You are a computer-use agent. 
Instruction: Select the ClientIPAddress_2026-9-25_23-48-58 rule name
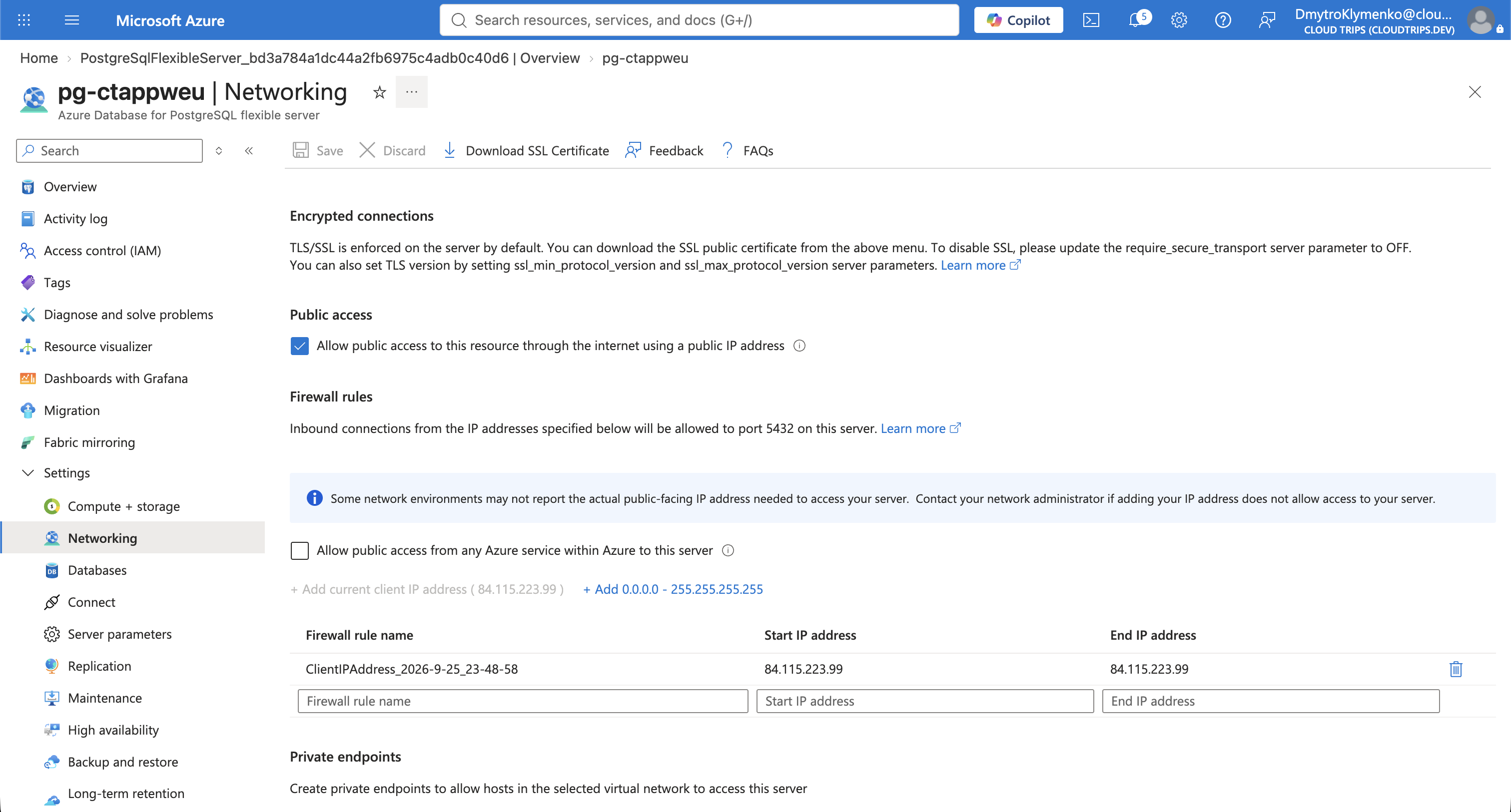[412, 669]
